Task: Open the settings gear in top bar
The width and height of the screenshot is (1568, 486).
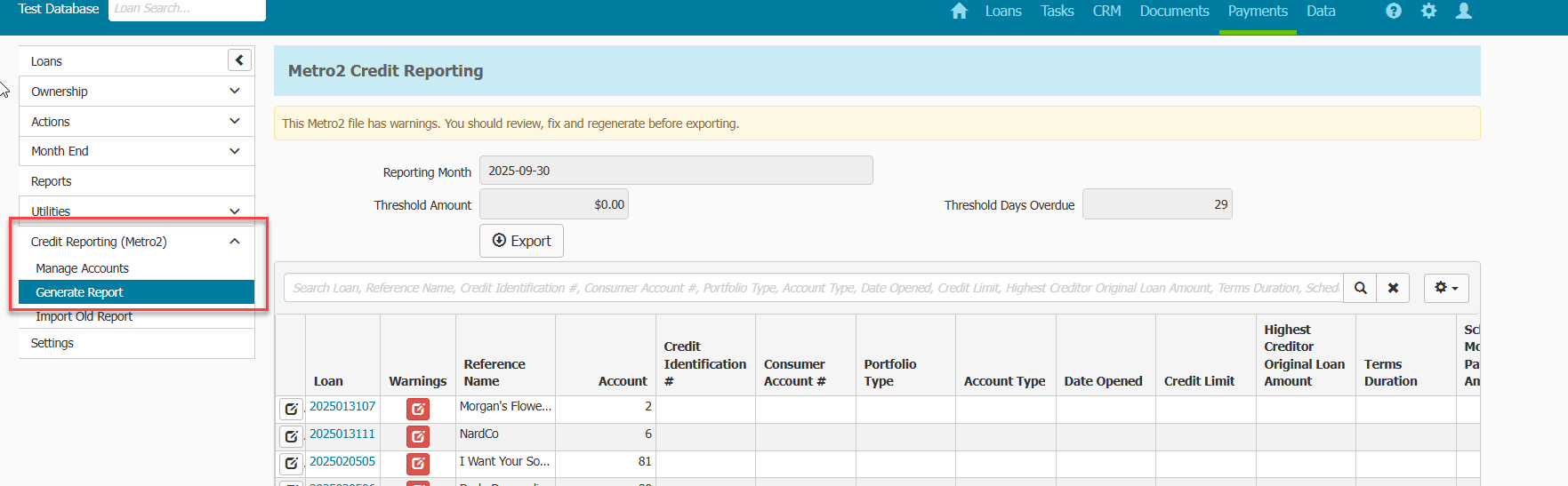Action: point(1428,12)
